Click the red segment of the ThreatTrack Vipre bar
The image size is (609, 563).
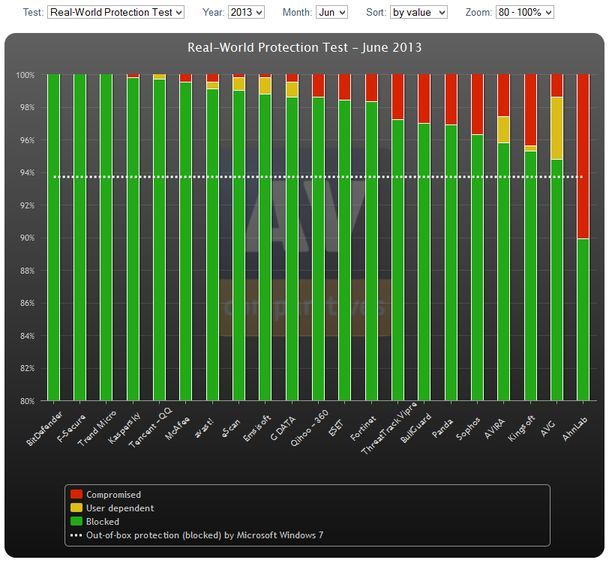398,96
